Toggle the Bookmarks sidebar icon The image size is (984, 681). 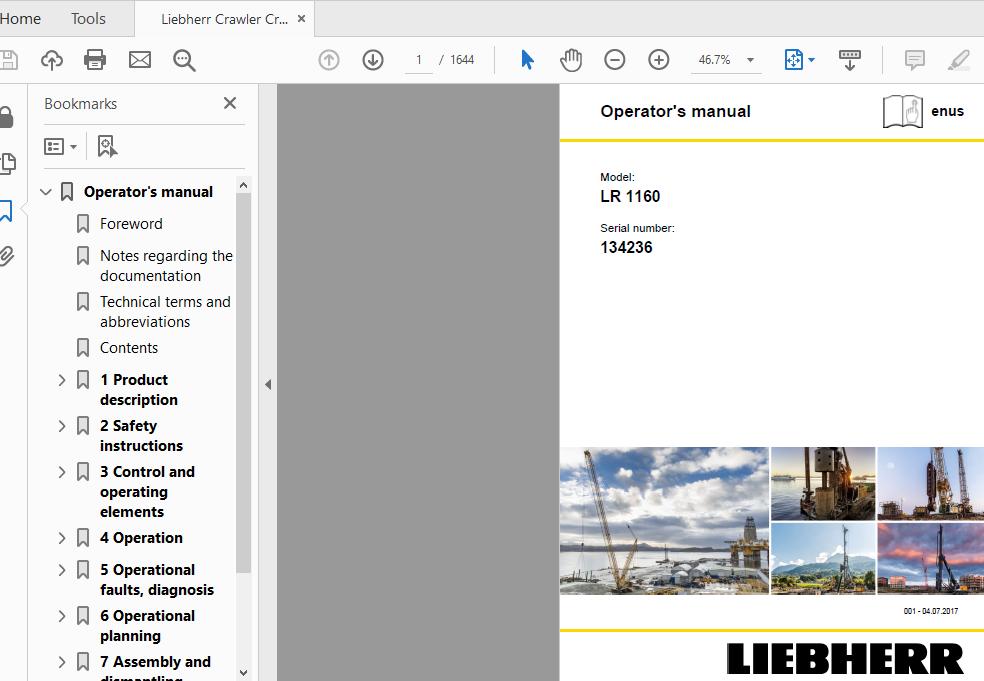[x=6, y=211]
